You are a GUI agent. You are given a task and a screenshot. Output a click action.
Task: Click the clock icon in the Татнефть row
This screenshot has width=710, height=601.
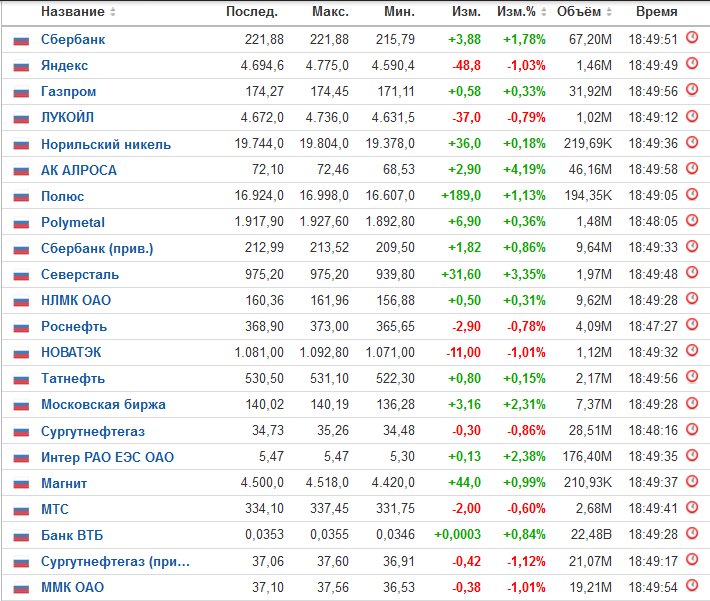(x=692, y=376)
